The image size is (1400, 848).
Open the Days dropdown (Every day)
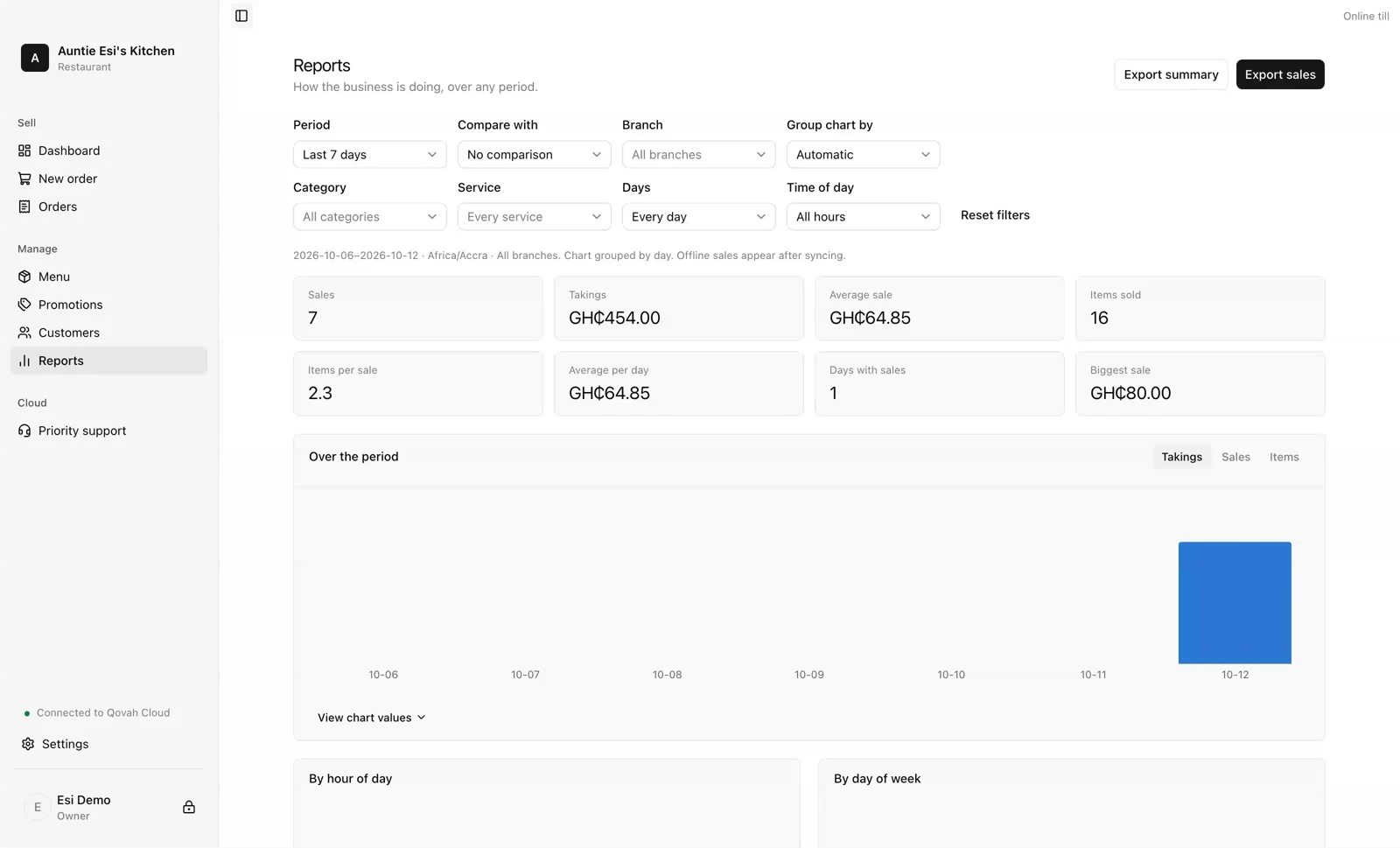click(698, 216)
